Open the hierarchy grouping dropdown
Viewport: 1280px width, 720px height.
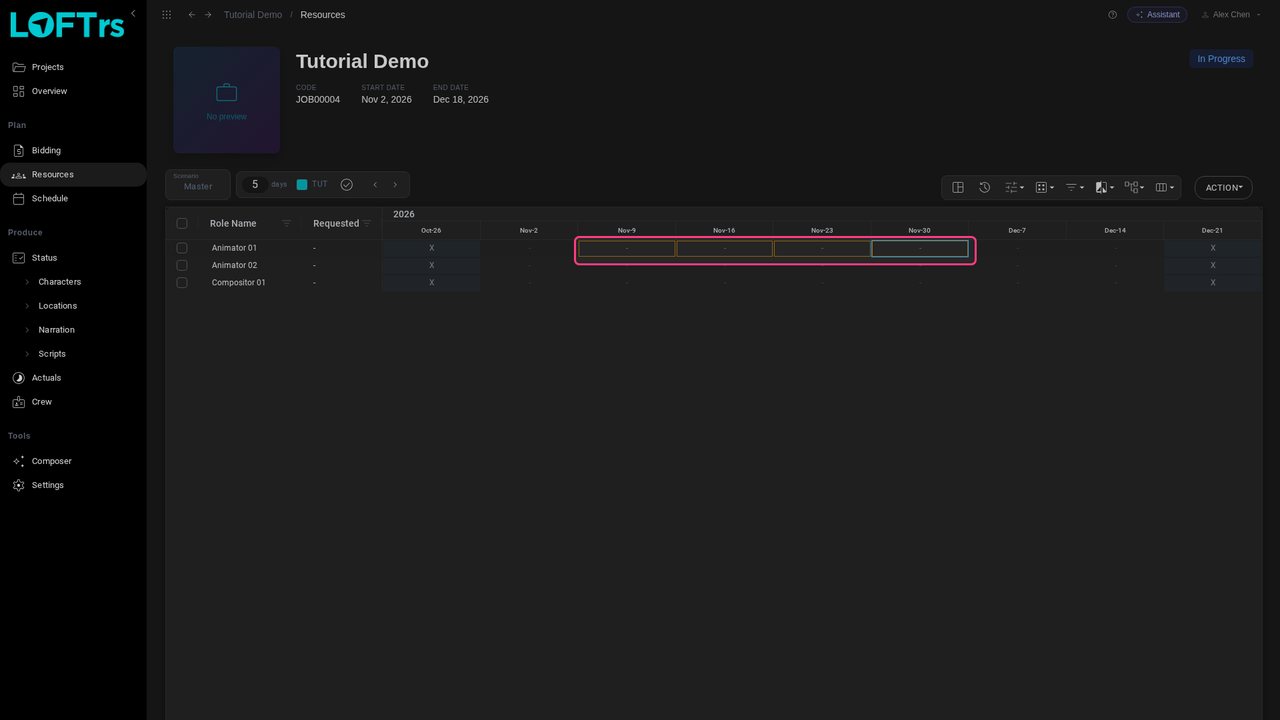tap(1134, 187)
